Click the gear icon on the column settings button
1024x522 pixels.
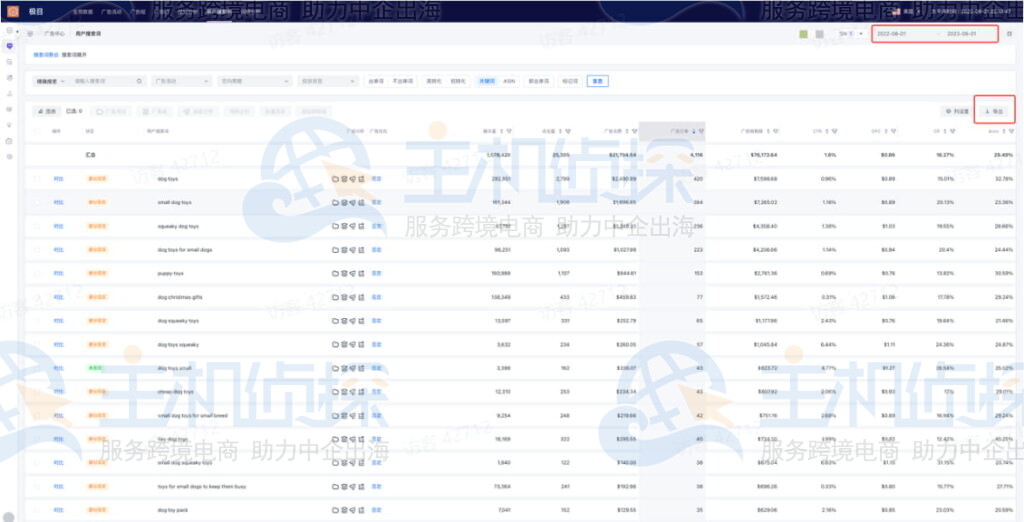pos(948,112)
